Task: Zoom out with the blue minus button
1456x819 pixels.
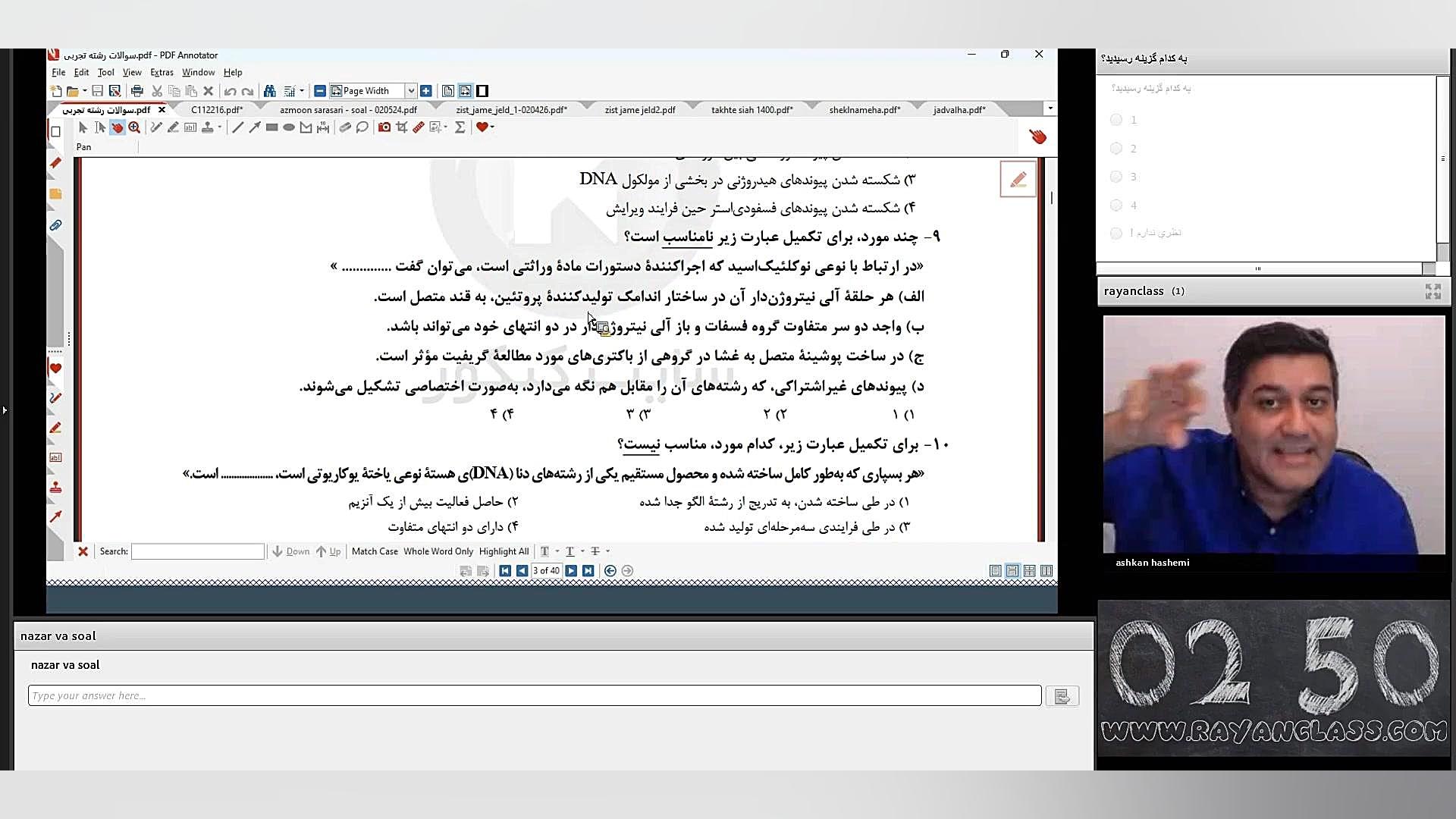Action: (x=320, y=91)
